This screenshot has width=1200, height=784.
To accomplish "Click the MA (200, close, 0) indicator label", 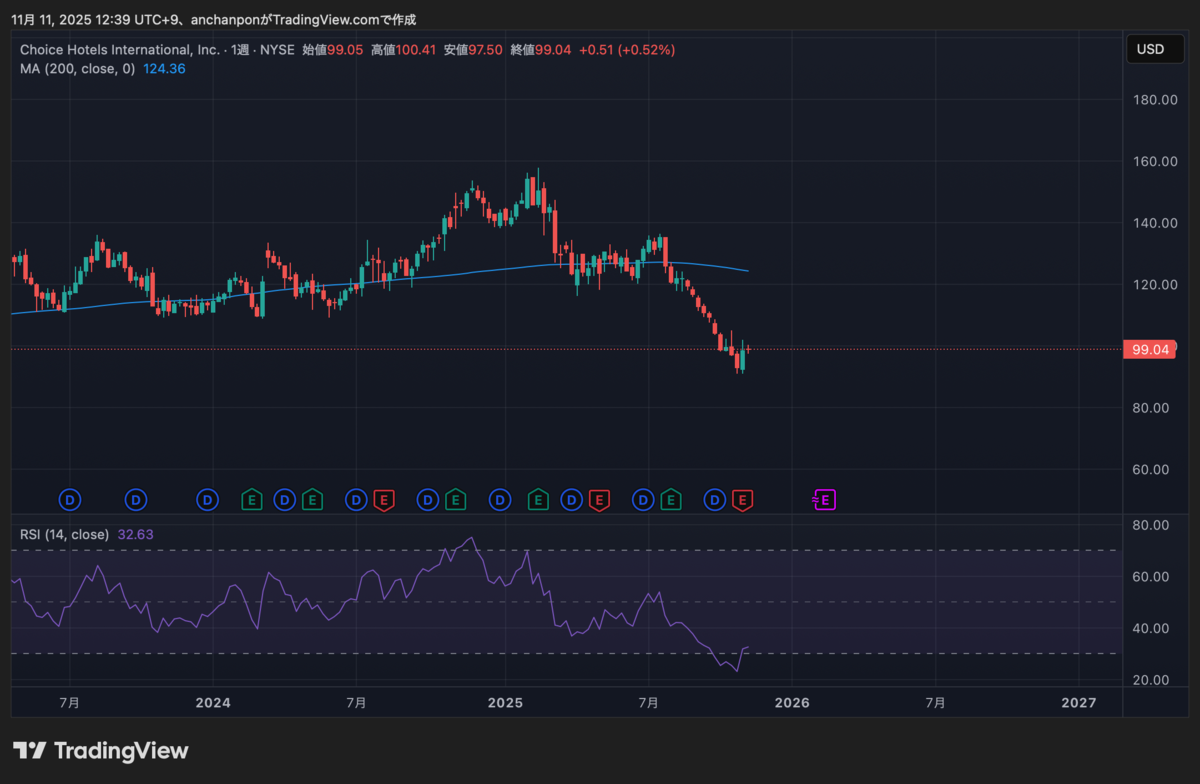I will (77, 69).
